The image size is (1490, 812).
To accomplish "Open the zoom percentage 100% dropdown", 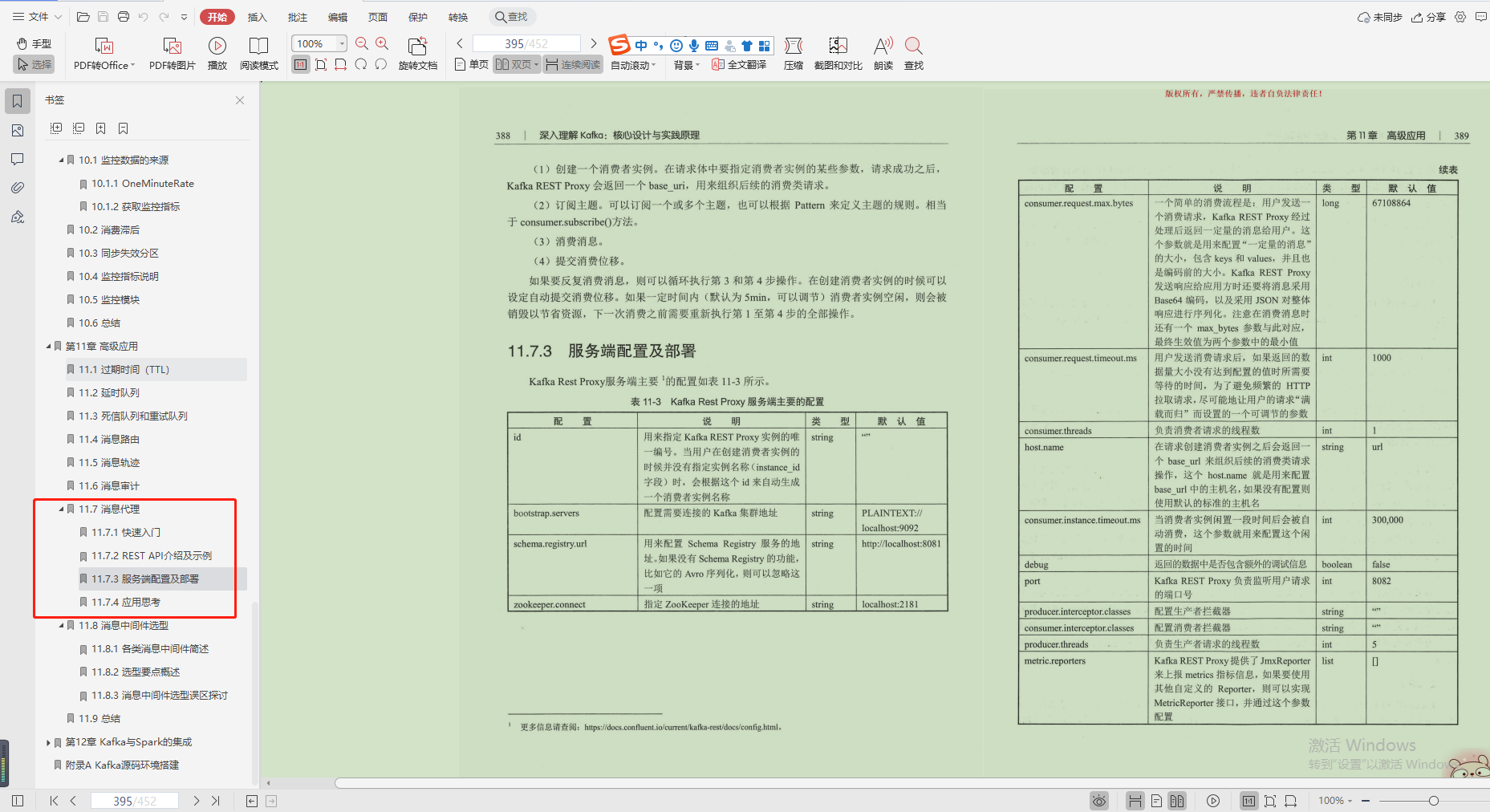I will [343, 43].
